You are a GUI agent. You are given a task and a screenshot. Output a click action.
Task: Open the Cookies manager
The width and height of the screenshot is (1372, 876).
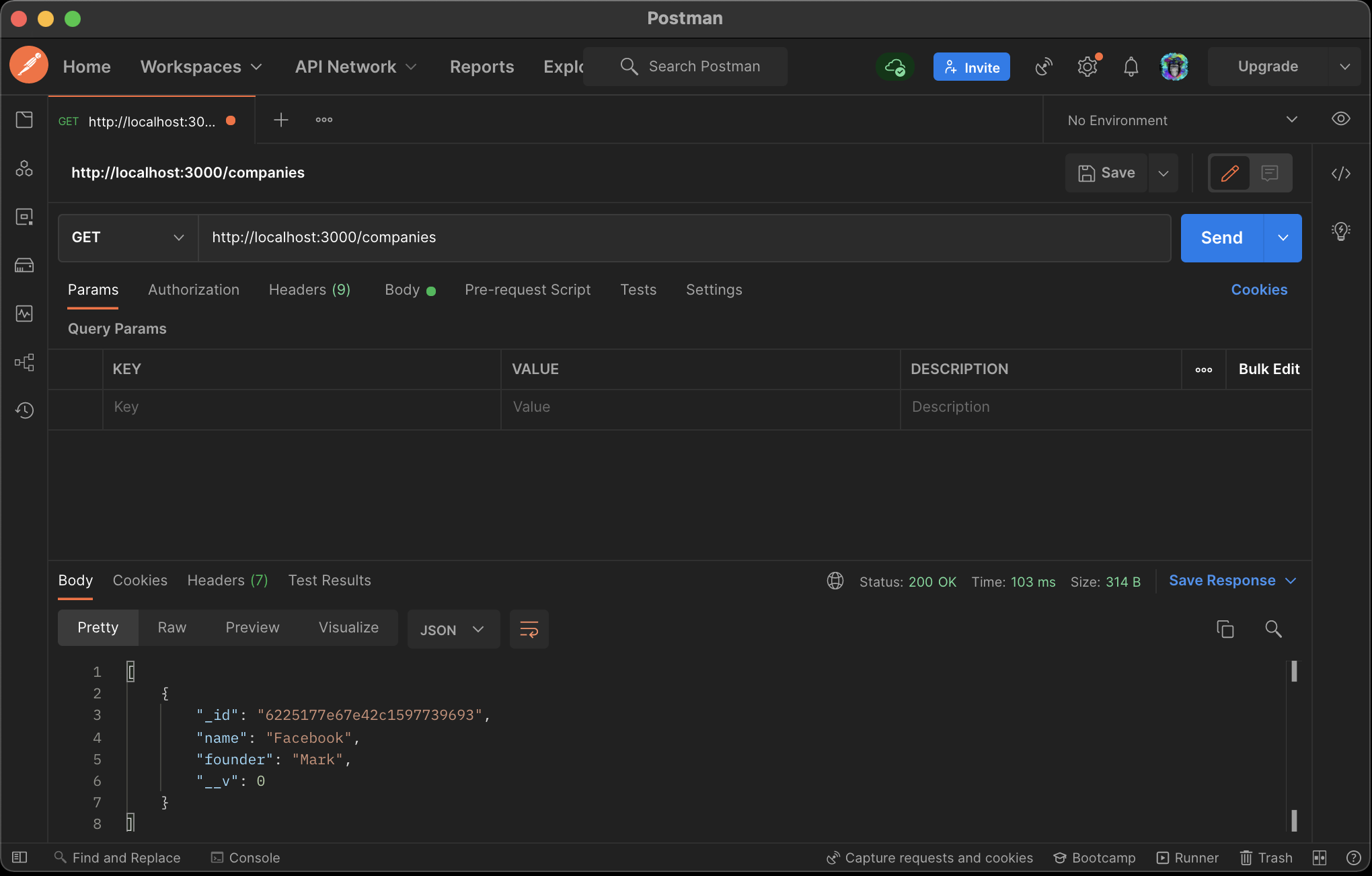(x=1259, y=289)
